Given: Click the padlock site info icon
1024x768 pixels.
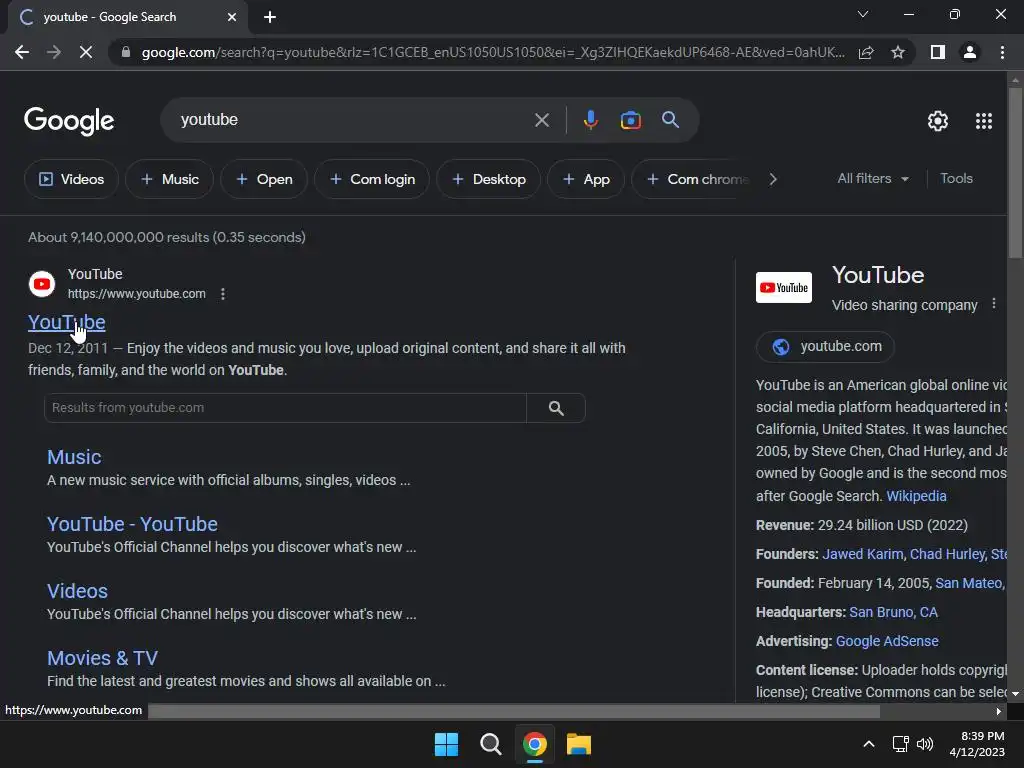Looking at the screenshot, I should pyautogui.click(x=125, y=52).
